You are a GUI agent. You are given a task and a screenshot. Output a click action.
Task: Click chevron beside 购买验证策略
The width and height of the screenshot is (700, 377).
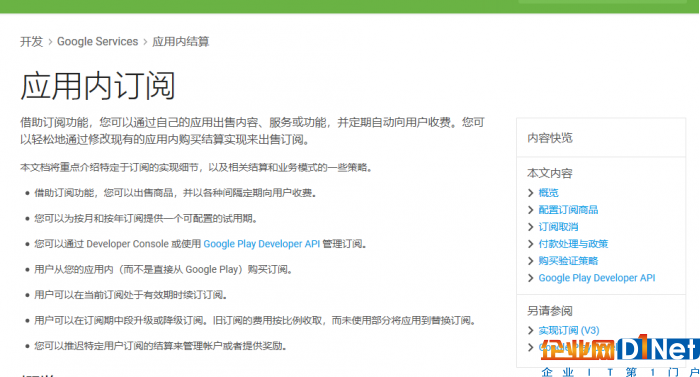(530, 261)
